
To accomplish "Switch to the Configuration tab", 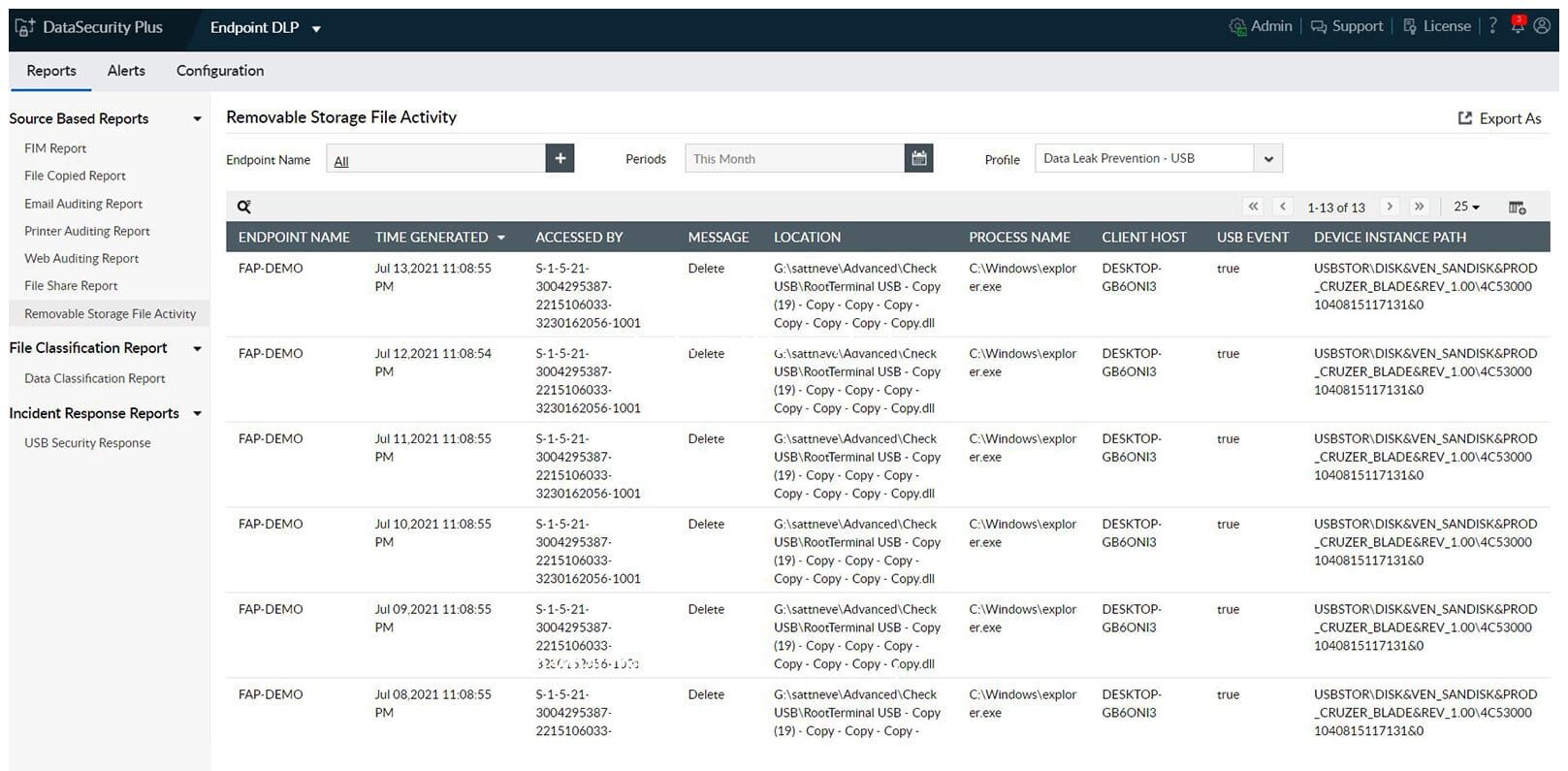I will point(220,71).
